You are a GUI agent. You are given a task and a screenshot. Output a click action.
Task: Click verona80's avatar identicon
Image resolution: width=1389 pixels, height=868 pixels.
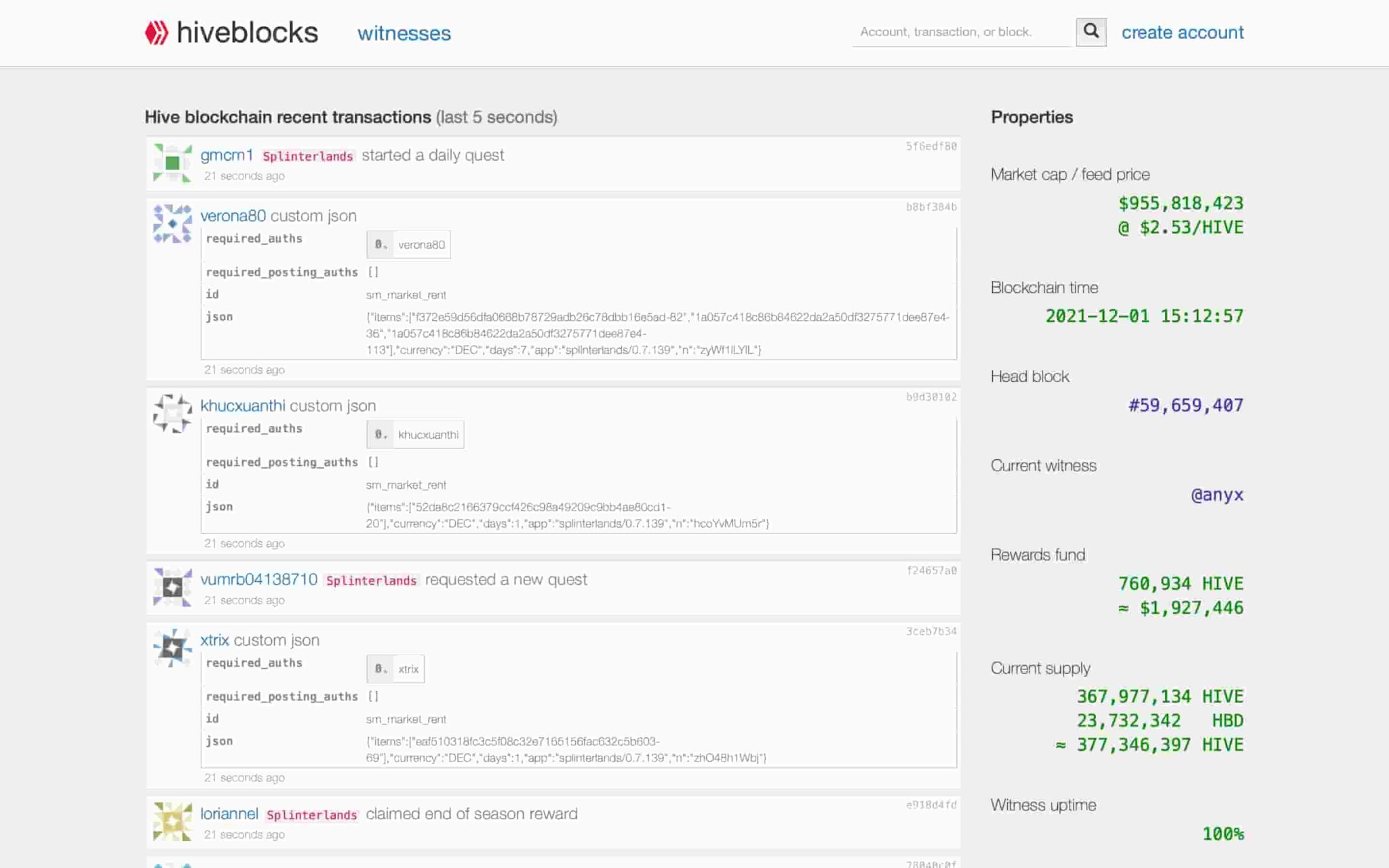[x=172, y=224]
